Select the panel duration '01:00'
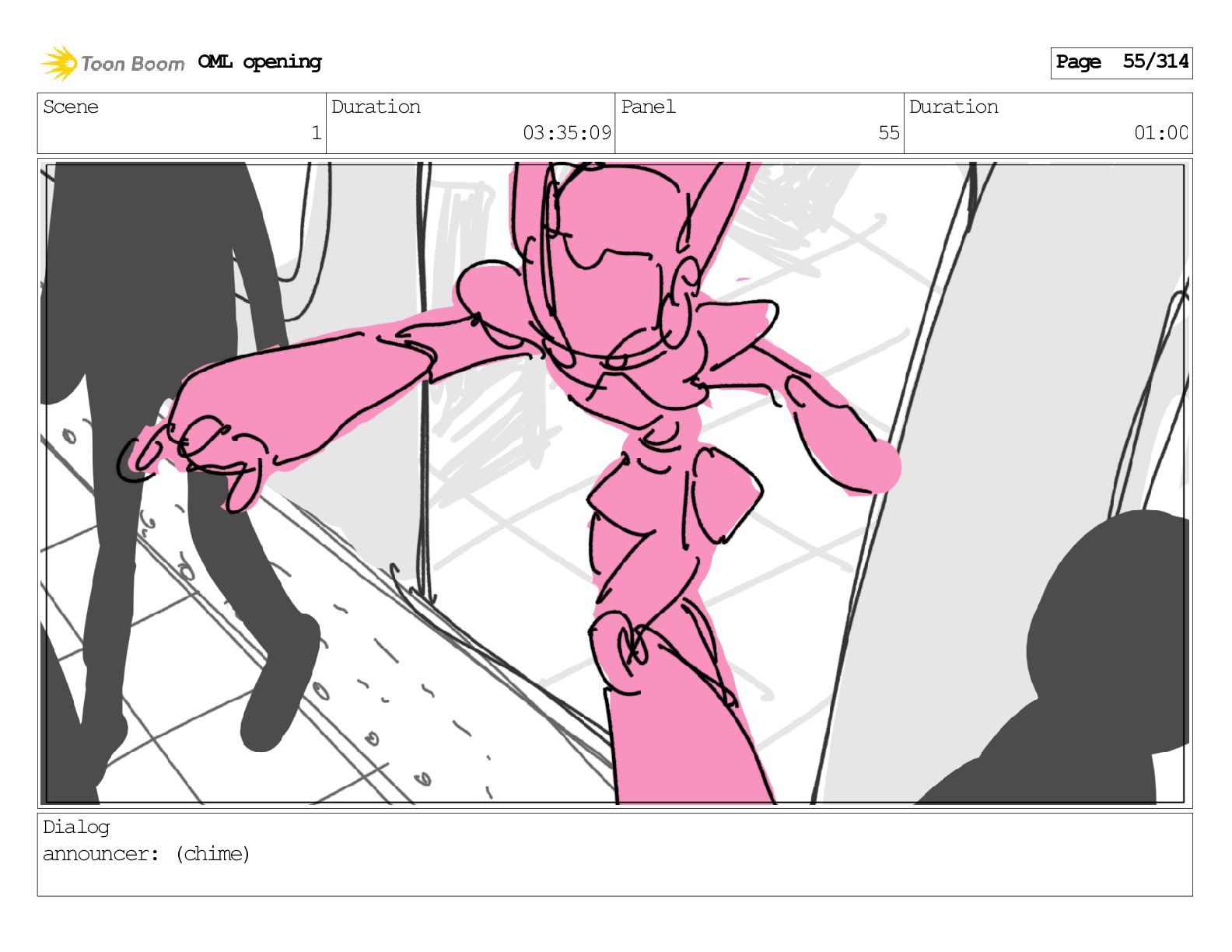The image size is (1232, 952). 1160,133
